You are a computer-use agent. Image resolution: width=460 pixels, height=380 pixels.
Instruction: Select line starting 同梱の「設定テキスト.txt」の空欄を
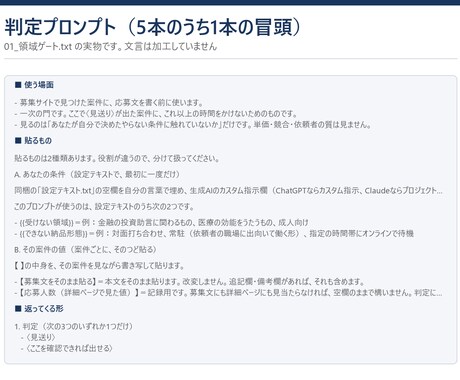229,190
